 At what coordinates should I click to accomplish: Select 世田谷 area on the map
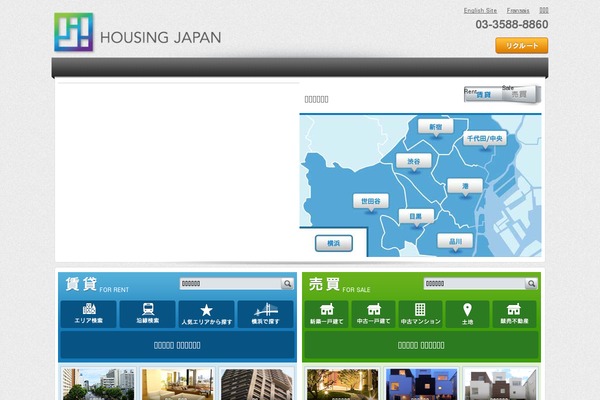[370, 201]
